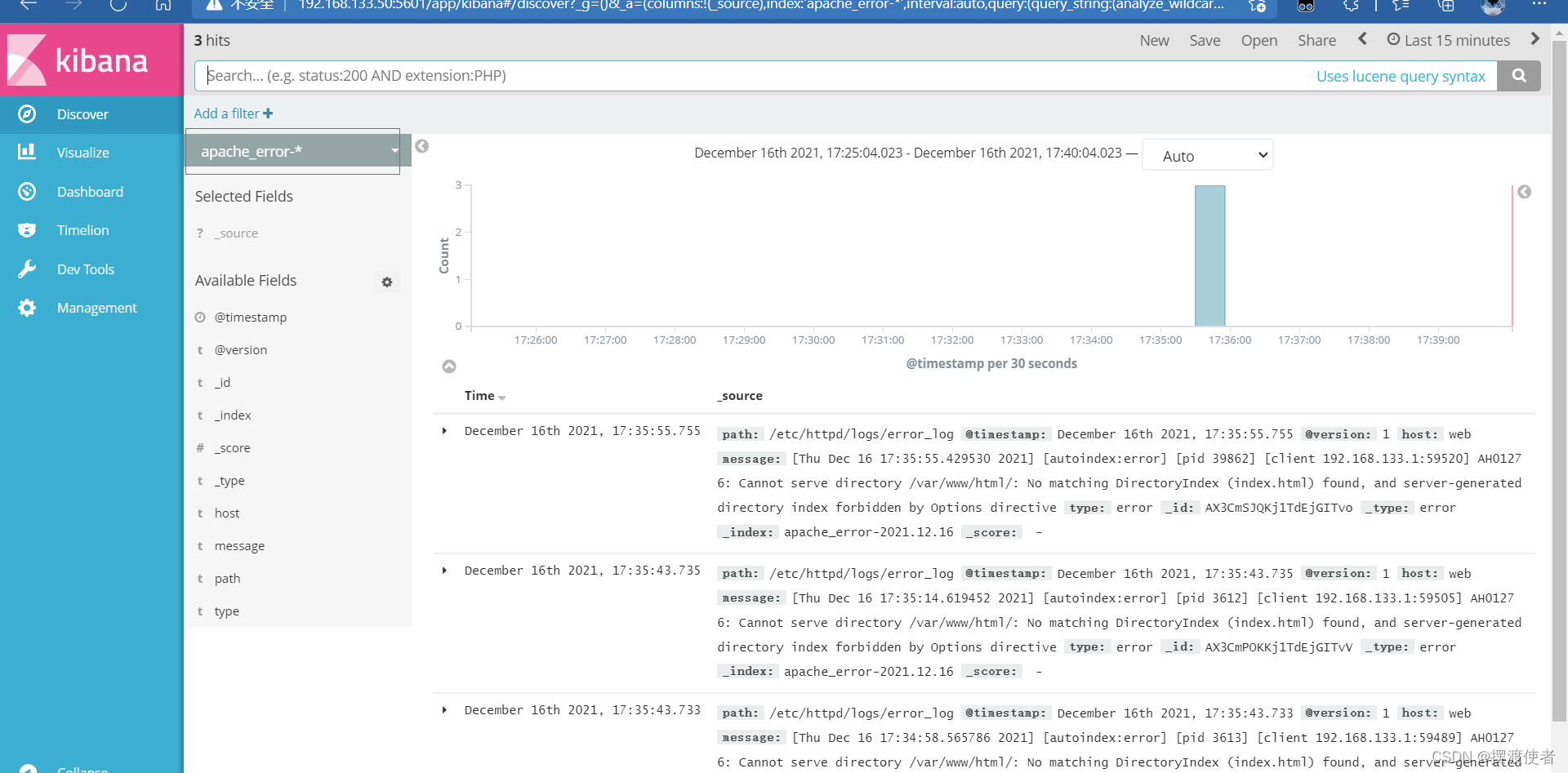The height and width of the screenshot is (773, 1568).
Task: Expand the 17:35:43.735 log row
Action: coord(444,571)
